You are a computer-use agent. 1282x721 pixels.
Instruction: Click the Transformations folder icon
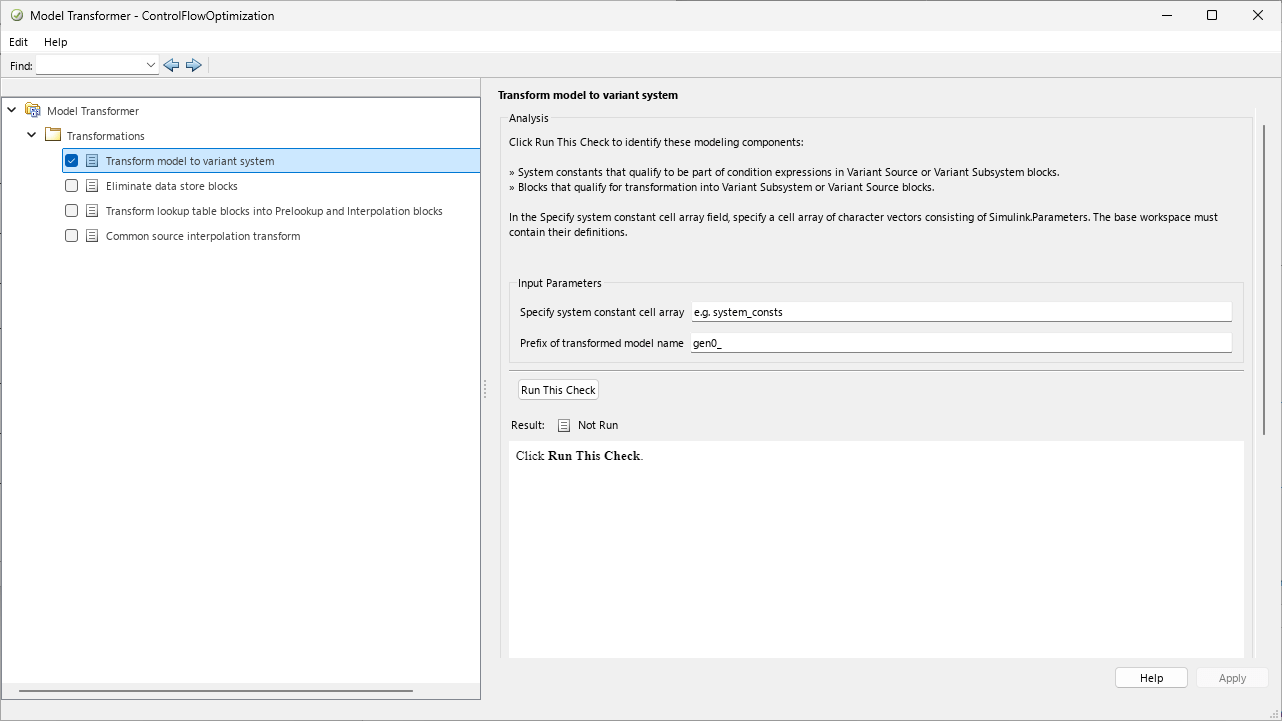coord(53,136)
